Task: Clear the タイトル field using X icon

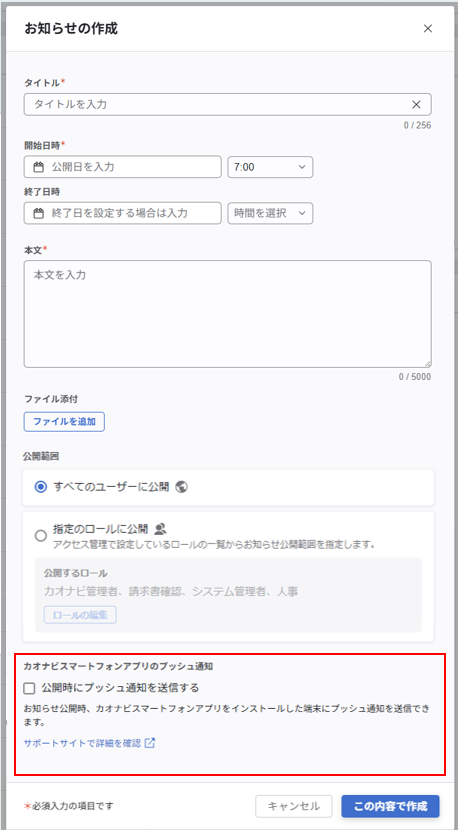Action: click(x=417, y=105)
